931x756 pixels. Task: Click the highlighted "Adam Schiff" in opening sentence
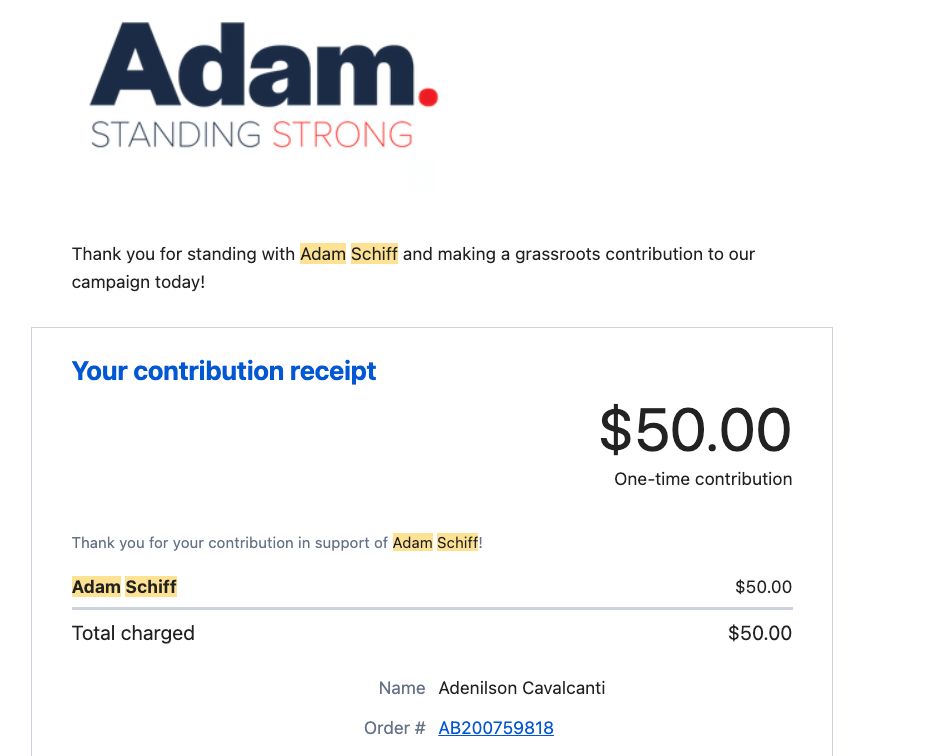point(349,254)
